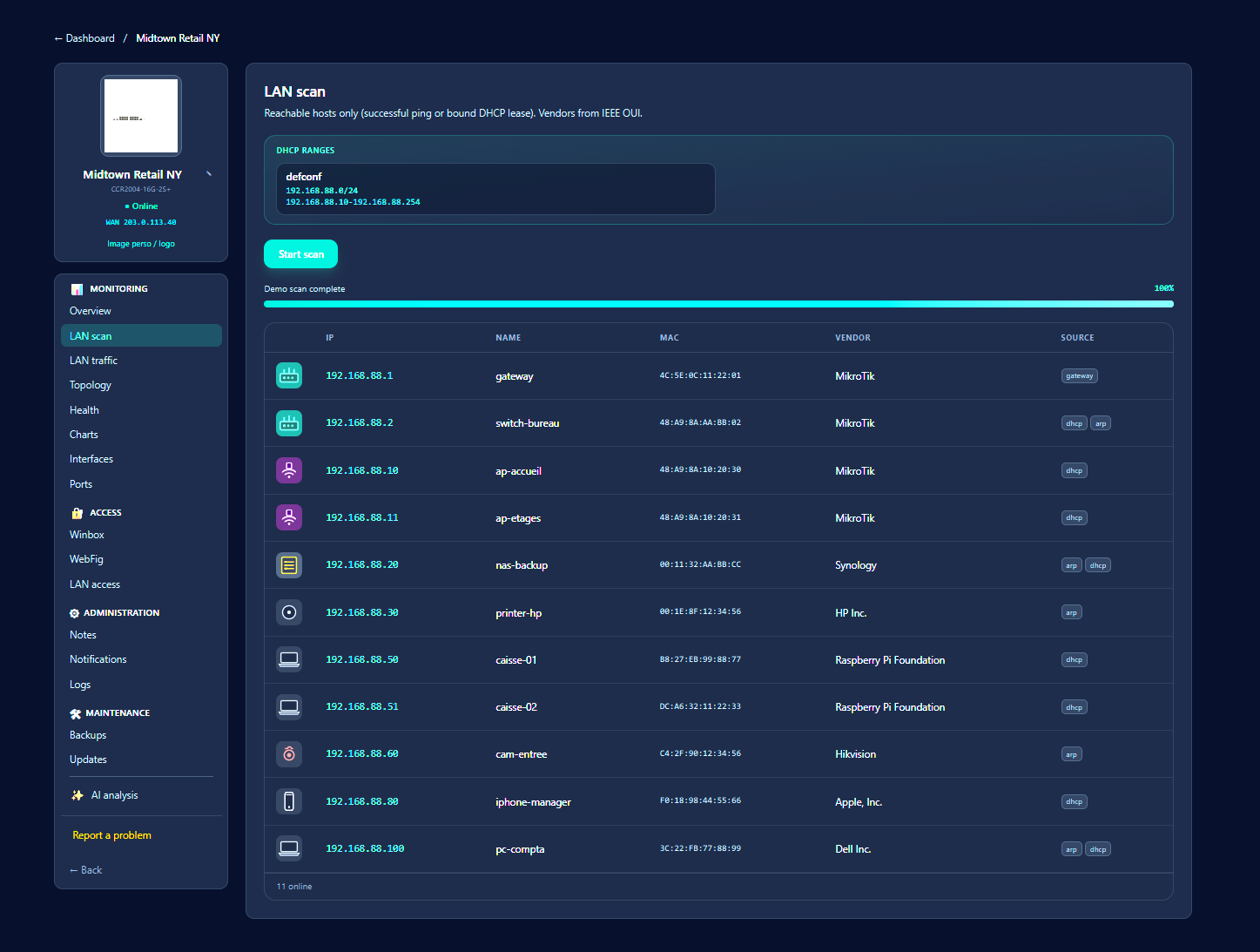Click the ap-accueil access point icon
The image size is (1260, 952).
[289, 470]
